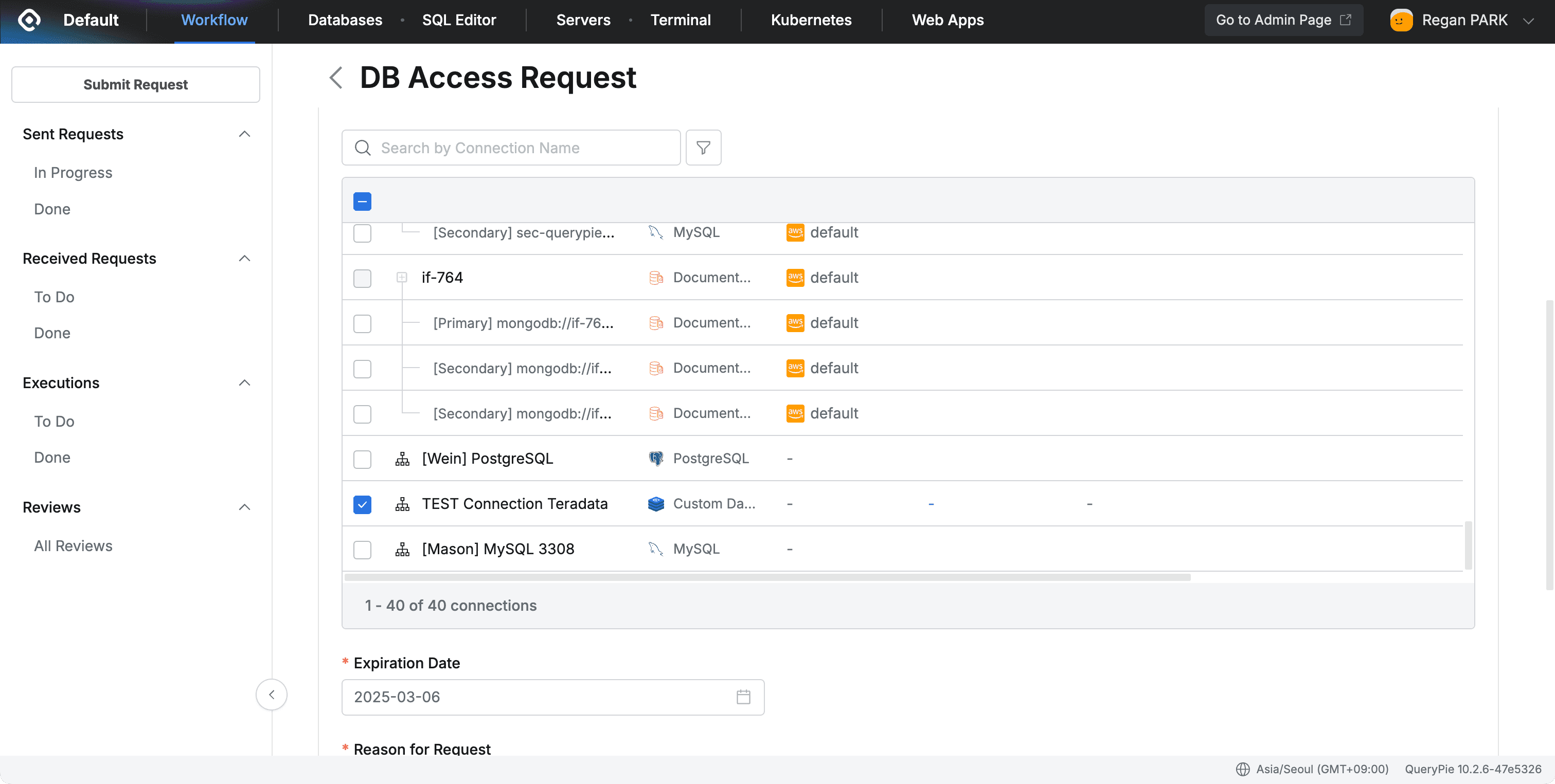Click the back arrow beside DB Access Request

point(336,78)
